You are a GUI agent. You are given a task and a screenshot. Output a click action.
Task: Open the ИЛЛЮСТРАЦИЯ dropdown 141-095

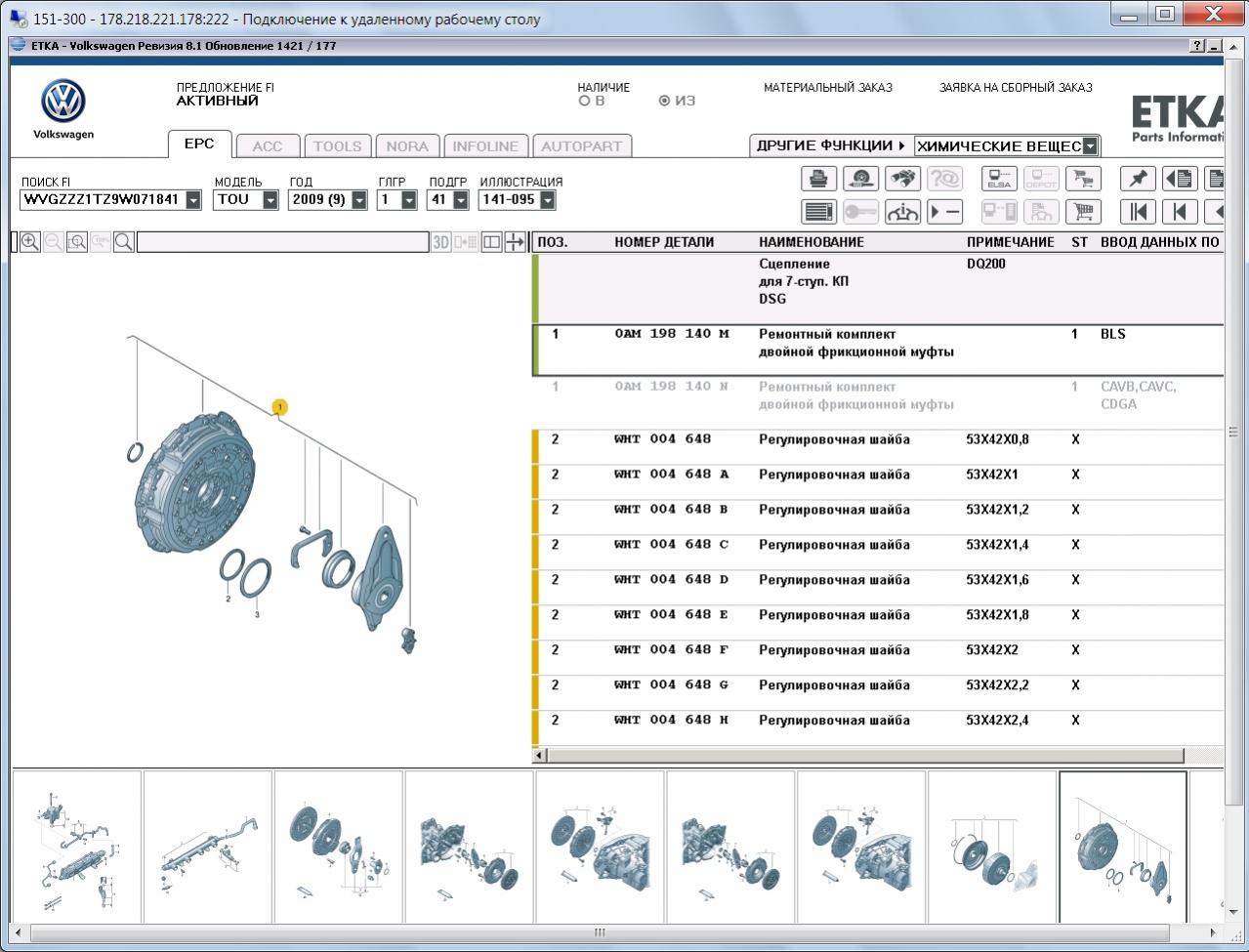[548, 200]
